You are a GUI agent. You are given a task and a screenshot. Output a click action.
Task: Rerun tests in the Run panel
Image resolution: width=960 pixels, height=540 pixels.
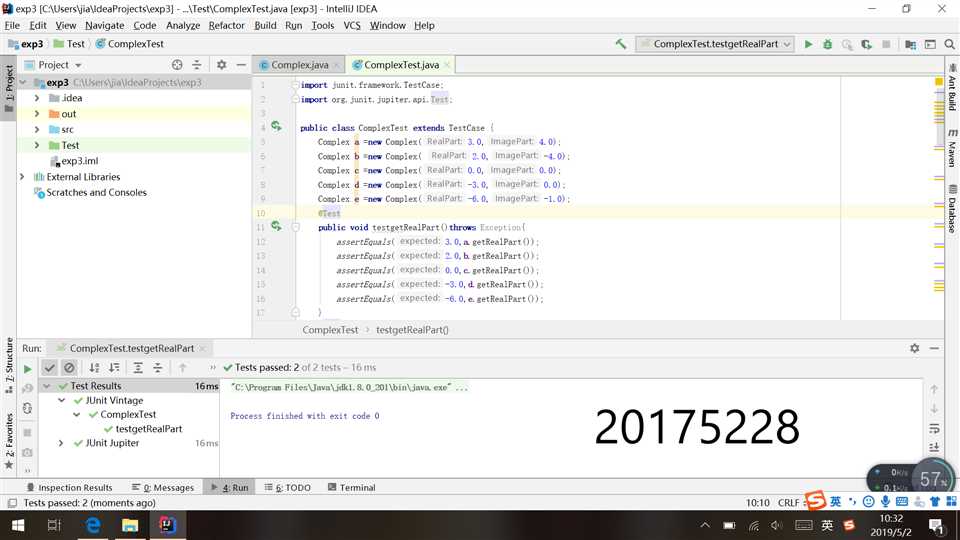coord(27,369)
